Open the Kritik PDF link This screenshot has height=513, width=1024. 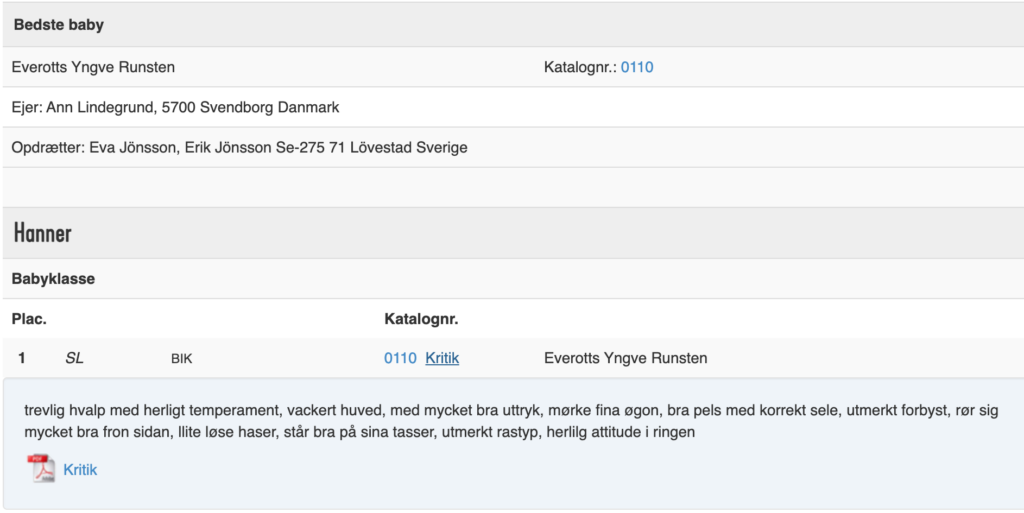click(x=80, y=470)
